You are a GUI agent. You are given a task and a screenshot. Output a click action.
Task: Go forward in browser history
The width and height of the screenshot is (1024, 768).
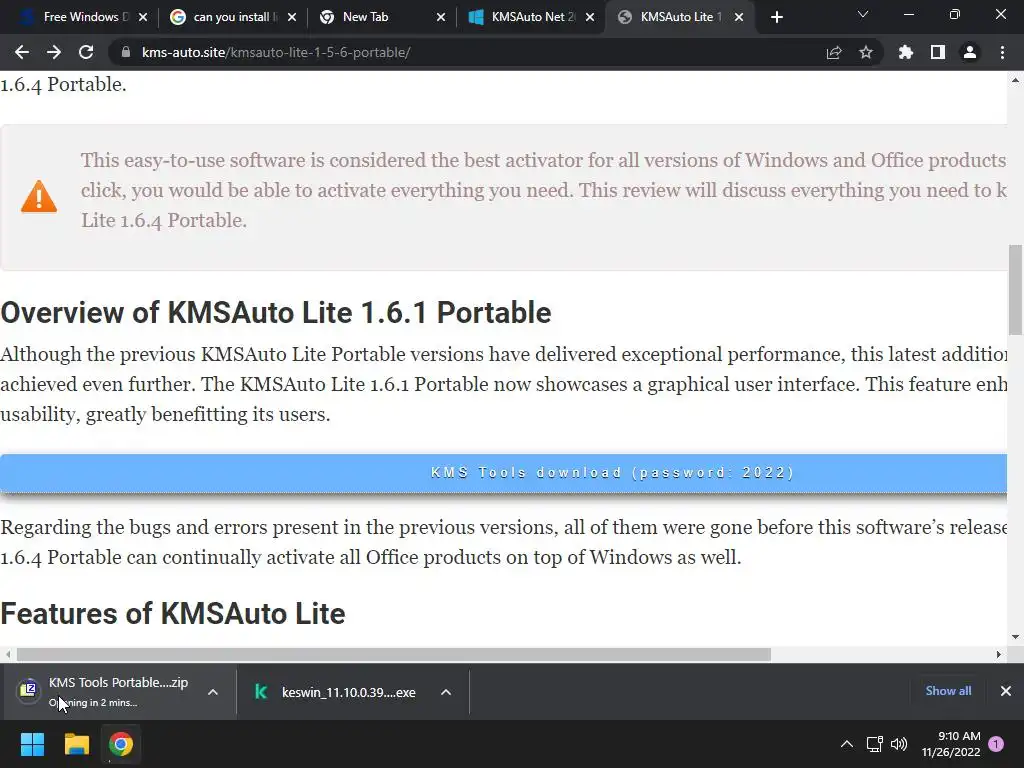pyautogui.click(x=54, y=52)
